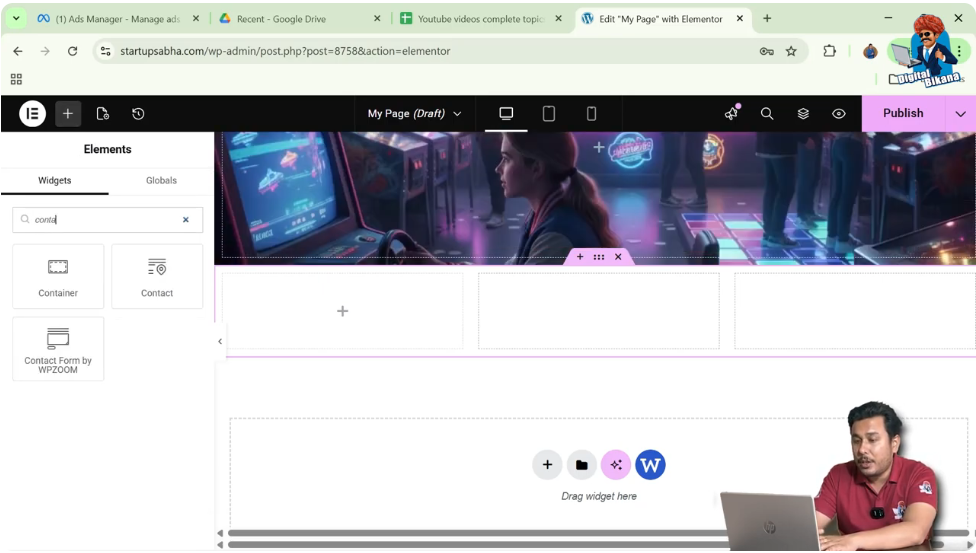Open the My Page (Draft) dropdown
Image resolution: width=976 pixels, height=553 pixels.
point(414,113)
